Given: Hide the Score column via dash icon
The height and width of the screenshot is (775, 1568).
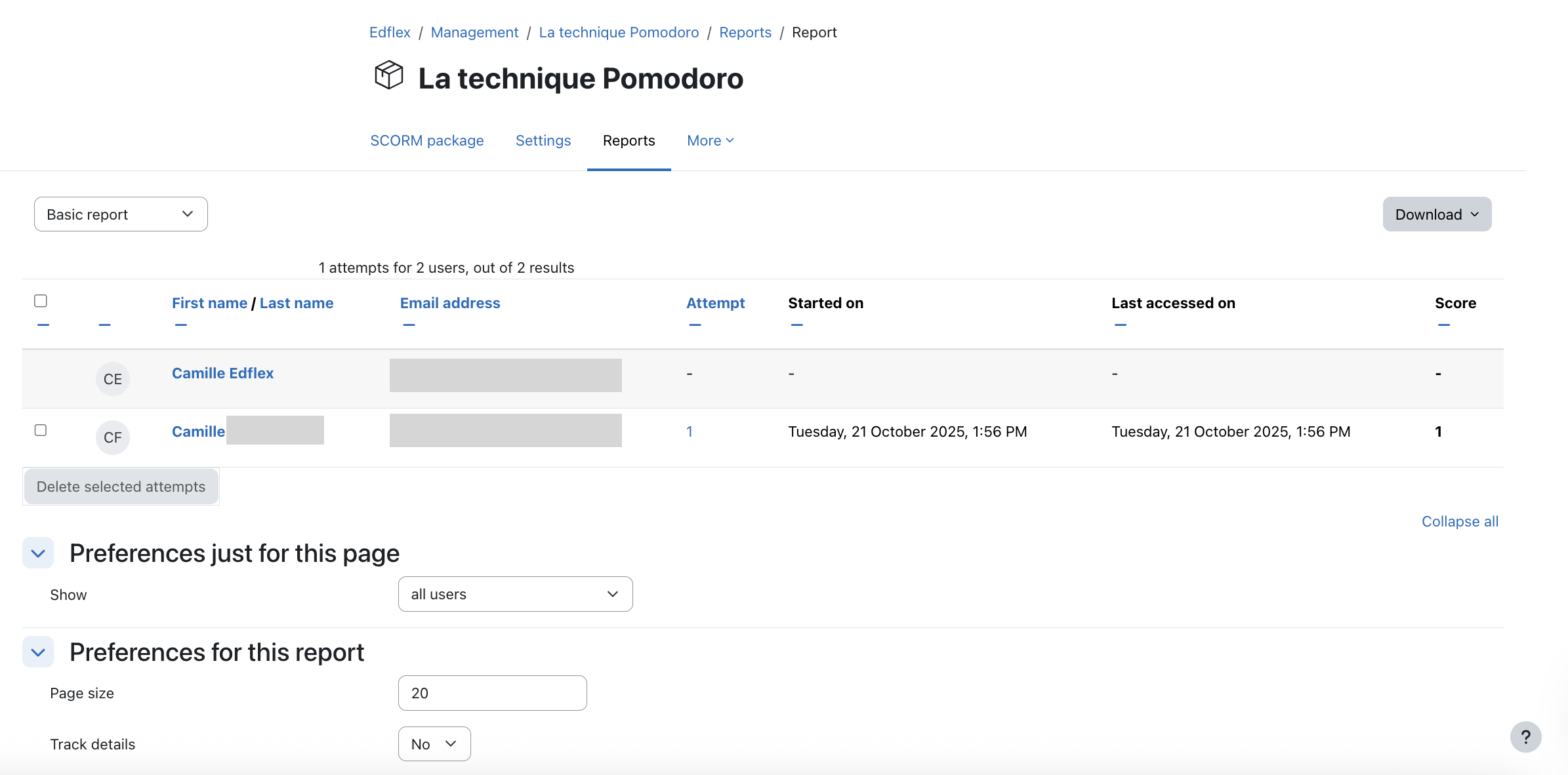Looking at the screenshot, I should click(1443, 325).
